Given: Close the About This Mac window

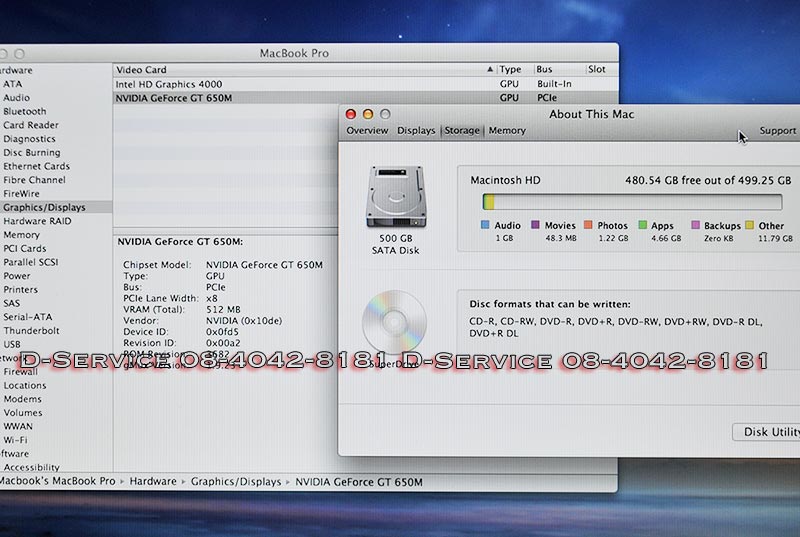Looking at the screenshot, I should (351, 114).
